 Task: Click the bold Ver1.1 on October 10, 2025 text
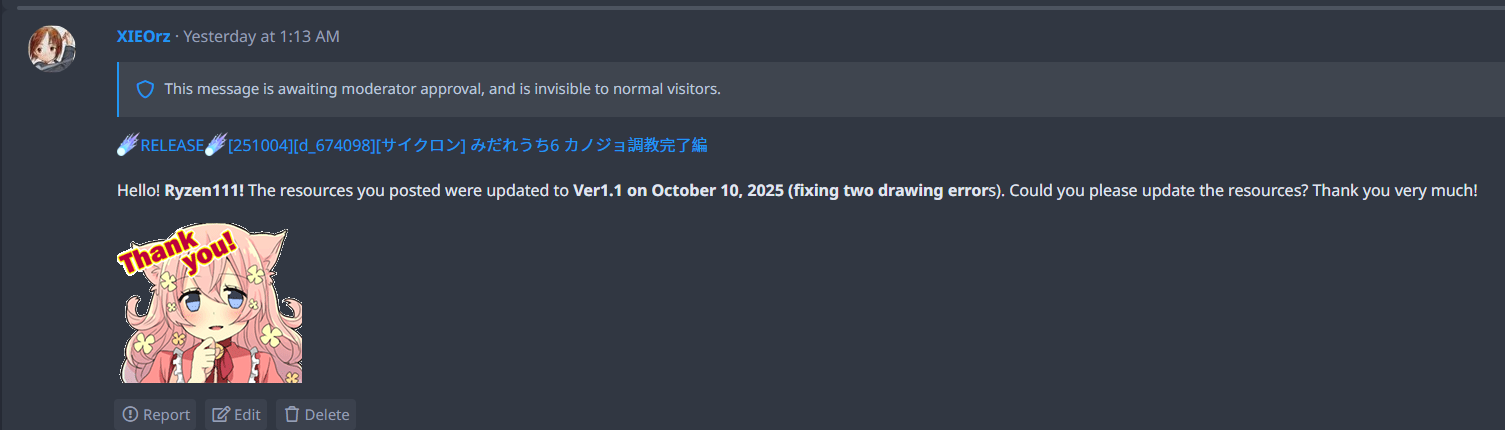coord(677,190)
